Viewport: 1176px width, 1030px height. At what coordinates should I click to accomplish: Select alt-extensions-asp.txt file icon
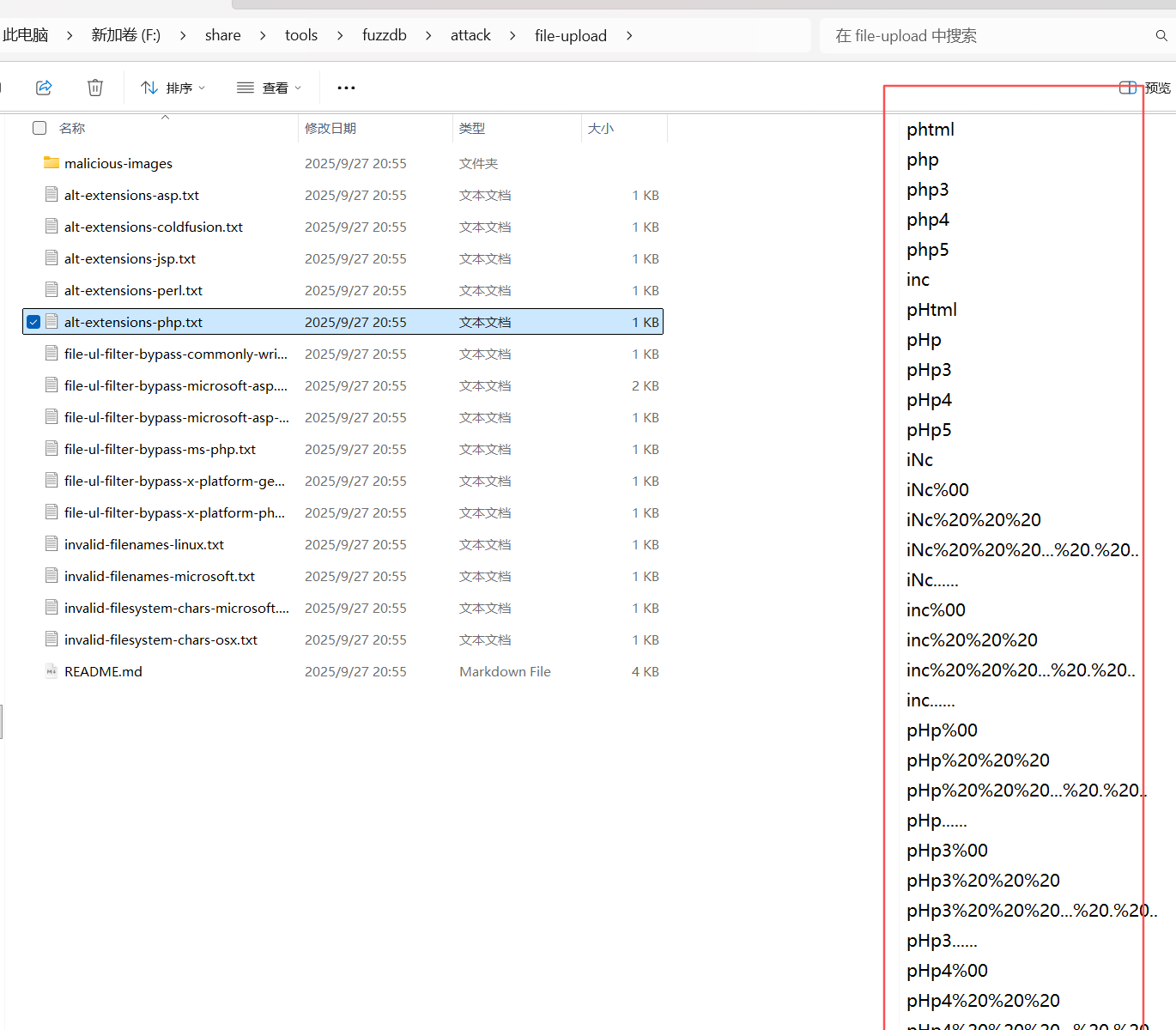(x=52, y=195)
